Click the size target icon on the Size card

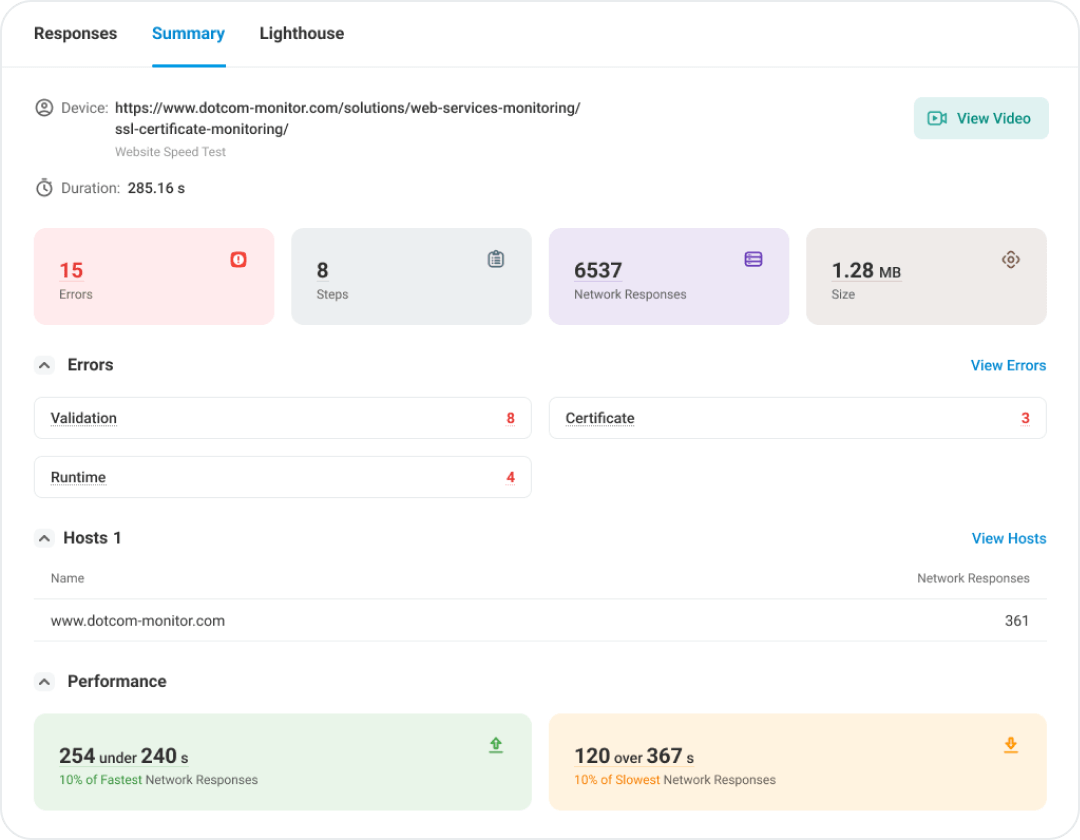(1011, 258)
